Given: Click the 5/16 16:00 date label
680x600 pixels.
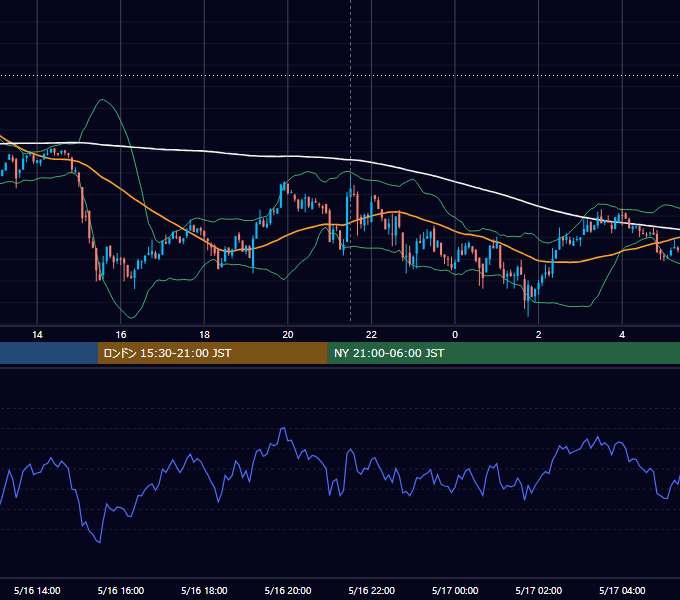Looking at the screenshot, I should click(x=121, y=590).
